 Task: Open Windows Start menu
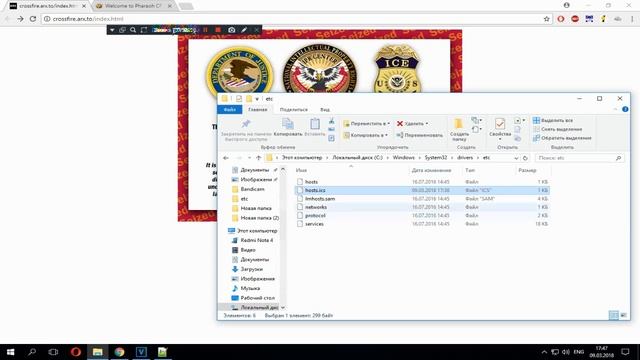click(x=10, y=351)
